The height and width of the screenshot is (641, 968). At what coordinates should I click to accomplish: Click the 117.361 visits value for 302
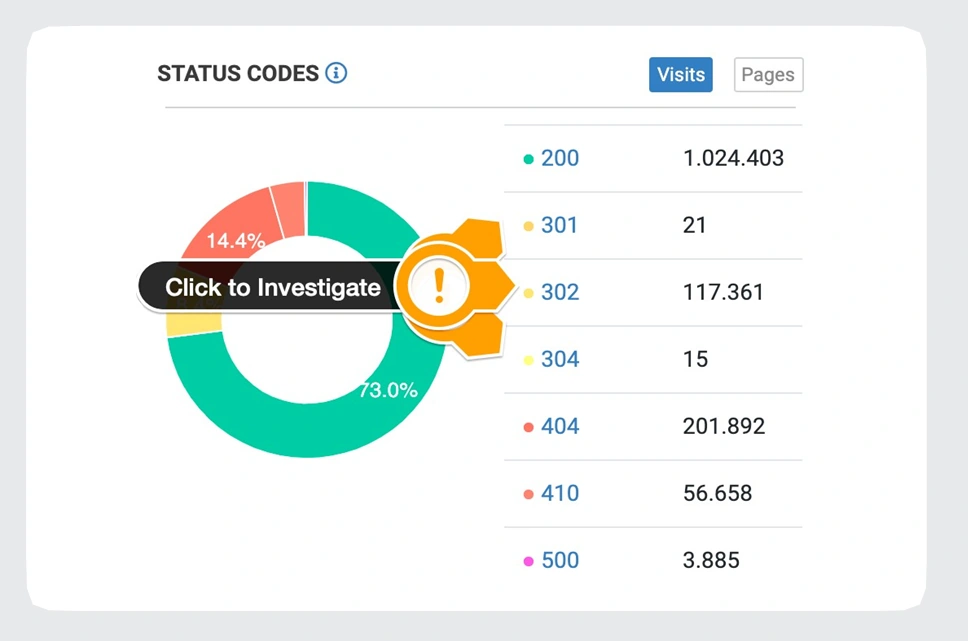coord(723,292)
